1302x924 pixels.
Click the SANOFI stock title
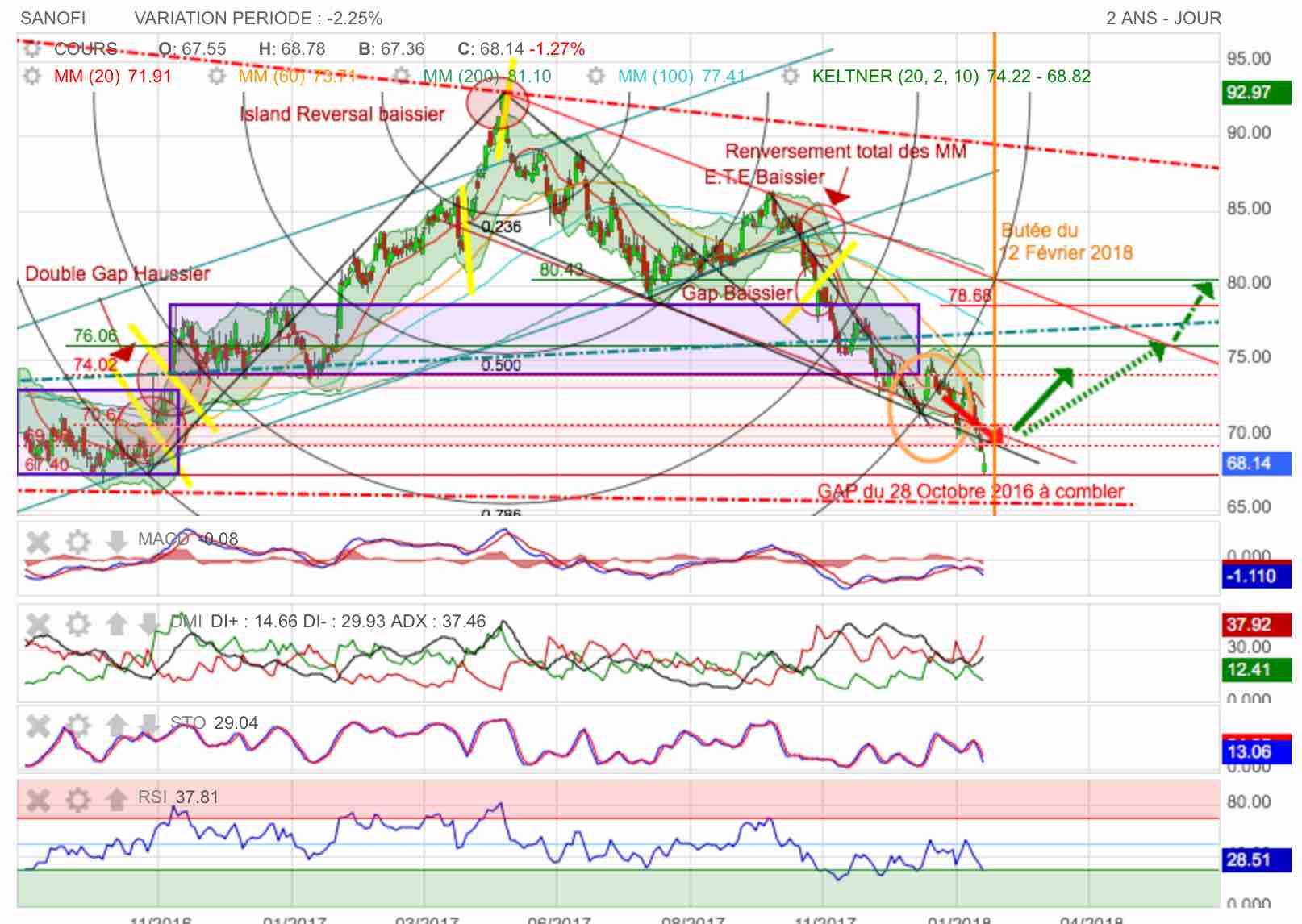tap(52, 18)
